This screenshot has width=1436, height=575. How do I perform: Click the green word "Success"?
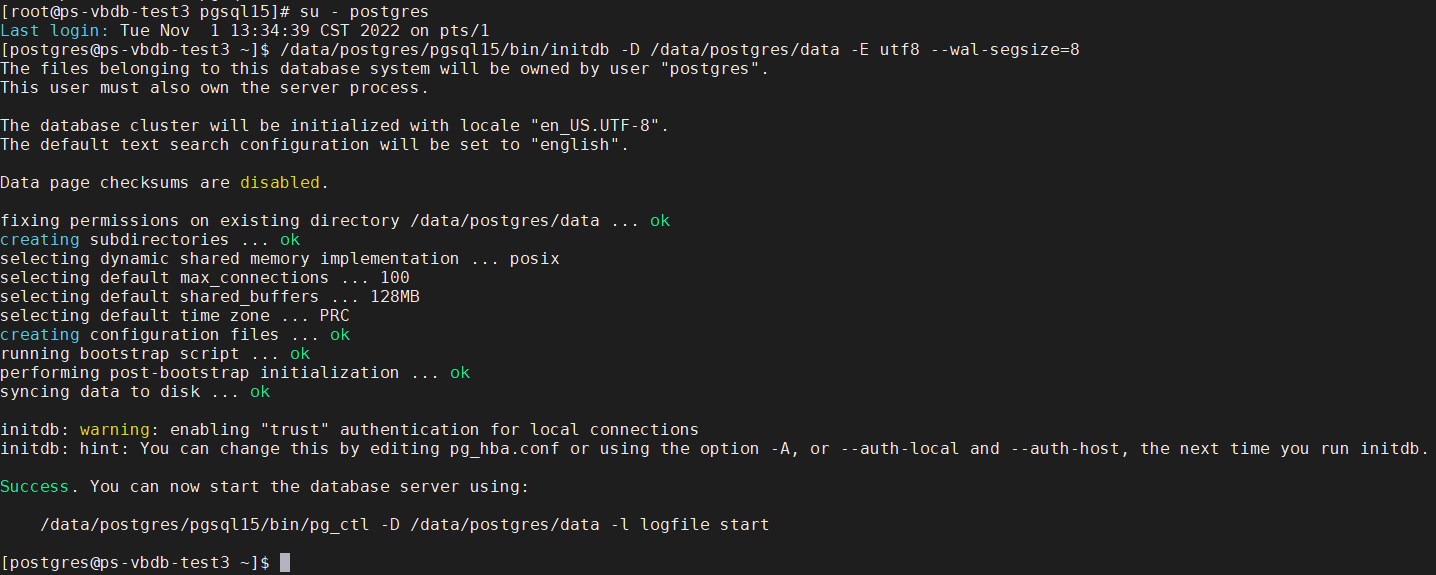(x=34, y=487)
